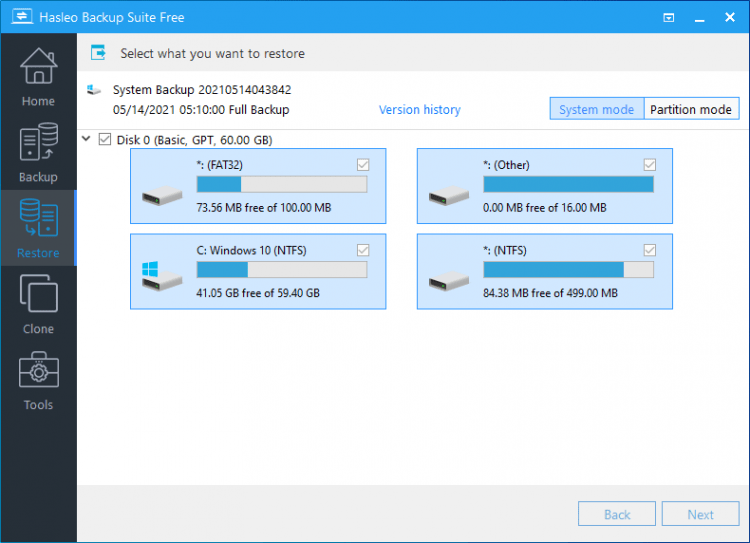Click 'Disk 0 (Basic, GPT, 60.00 GB)' label
This screenshot has height=543, width=750.
[x=194, y=140]
